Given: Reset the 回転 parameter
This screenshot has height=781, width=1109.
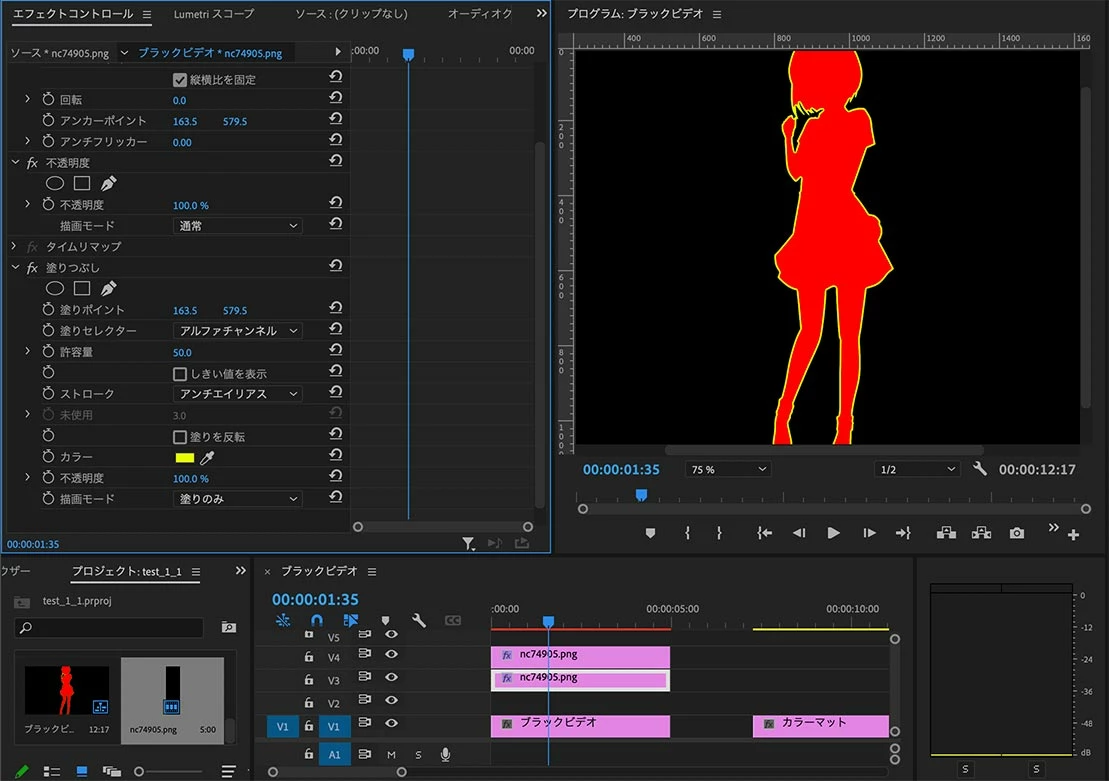Looking at the screenshot, I should [x=336, y=99].
